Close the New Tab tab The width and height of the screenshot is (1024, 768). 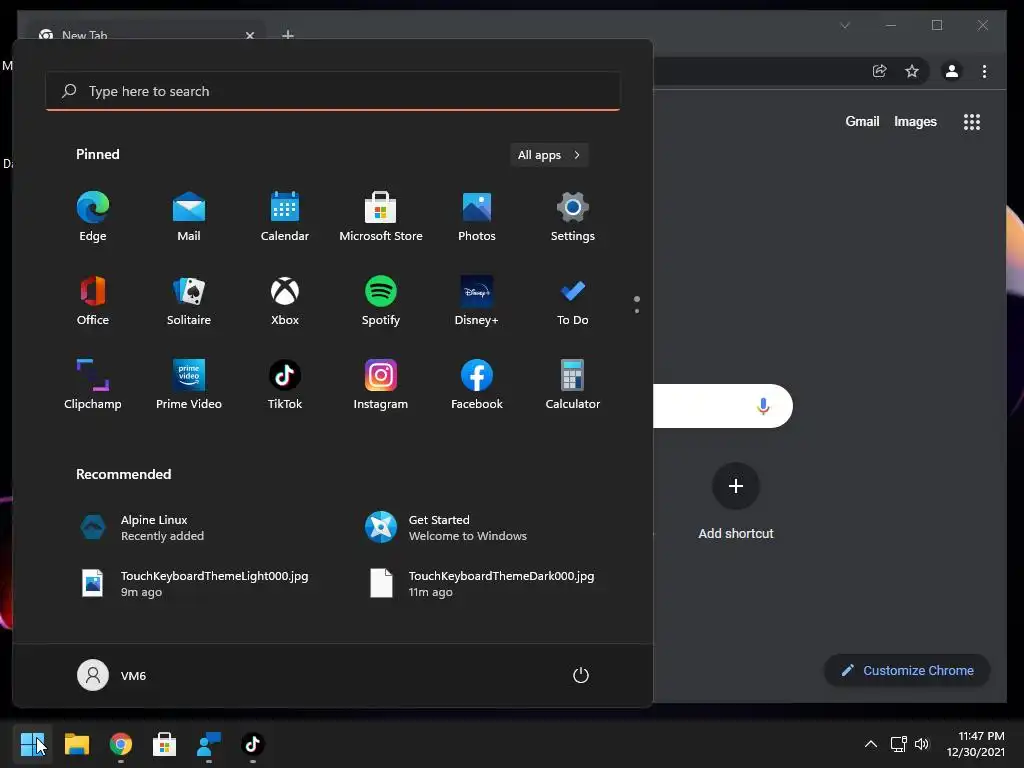click(x=249, y=35)
